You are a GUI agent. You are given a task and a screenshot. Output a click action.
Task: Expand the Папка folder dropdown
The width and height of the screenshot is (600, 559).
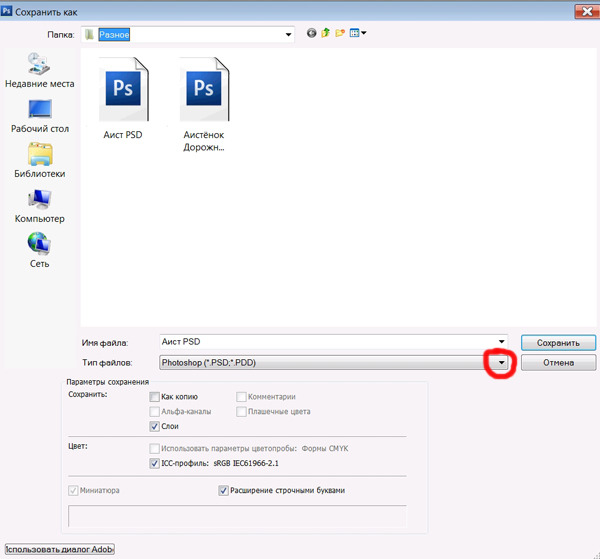[288, 35]
